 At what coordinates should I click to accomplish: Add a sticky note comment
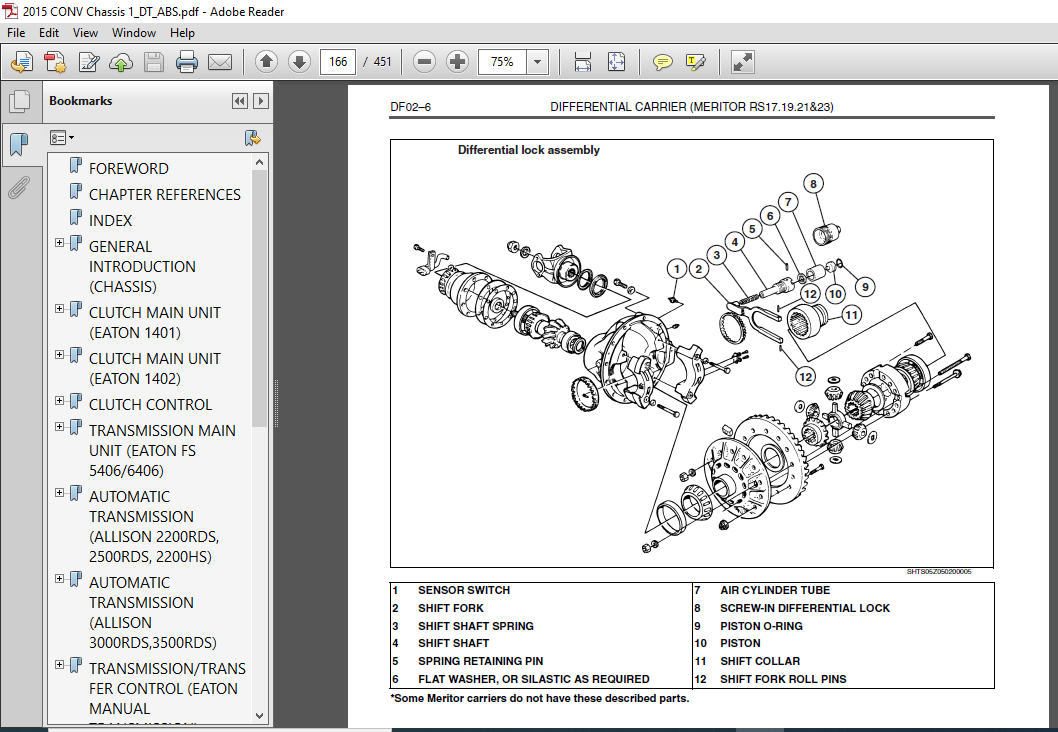tap(663, 62)
